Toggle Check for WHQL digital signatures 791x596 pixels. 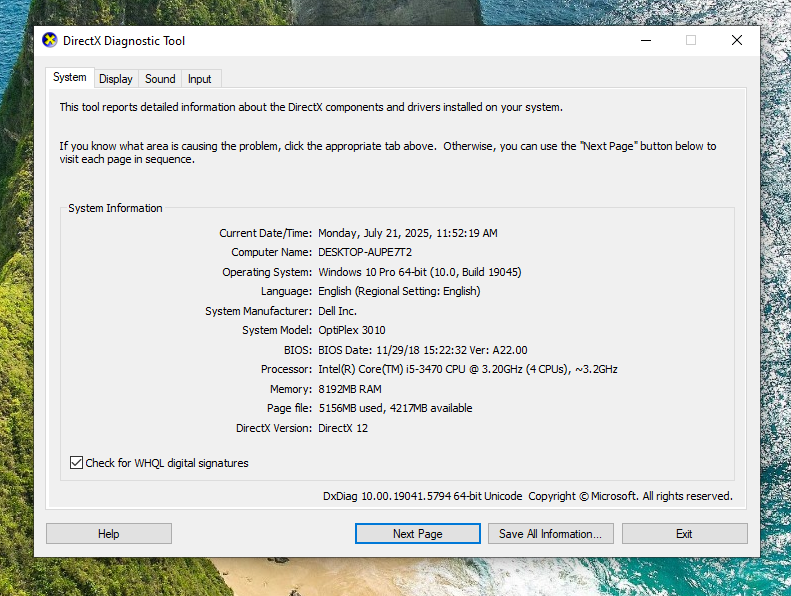159,463
